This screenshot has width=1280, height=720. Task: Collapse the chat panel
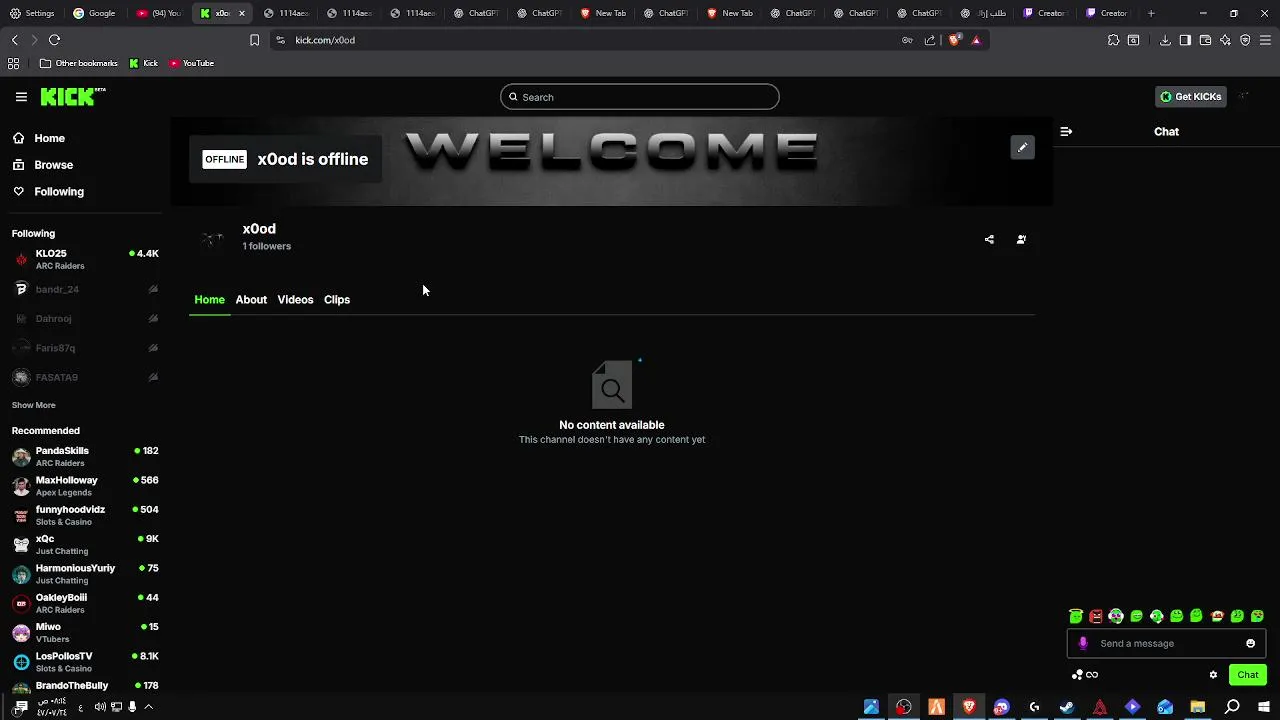[1066, 131]
